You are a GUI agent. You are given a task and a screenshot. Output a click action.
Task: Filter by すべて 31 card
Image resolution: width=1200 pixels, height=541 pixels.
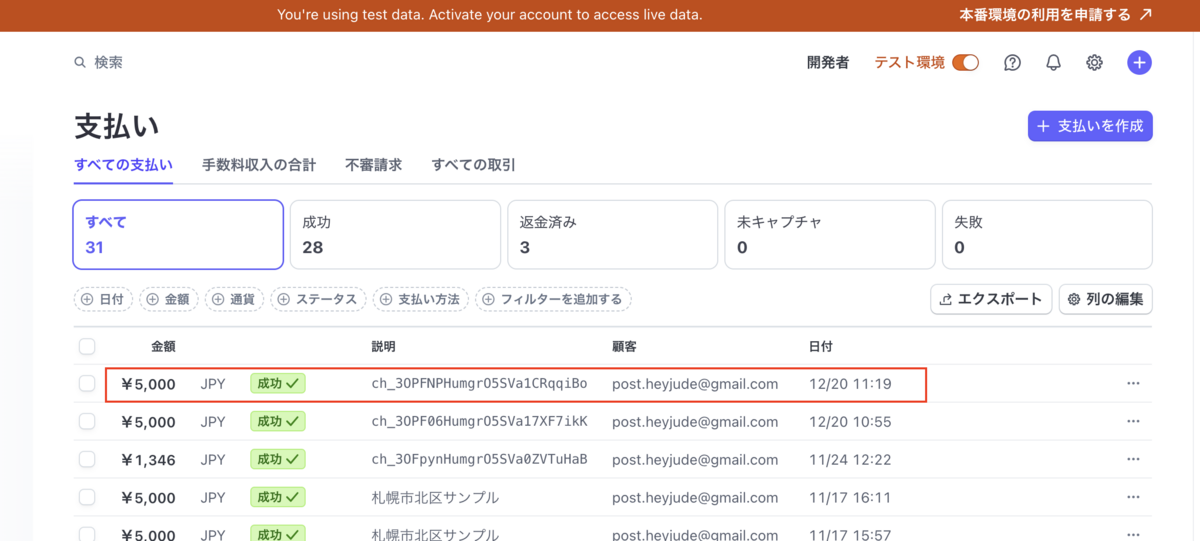point(178,235)
